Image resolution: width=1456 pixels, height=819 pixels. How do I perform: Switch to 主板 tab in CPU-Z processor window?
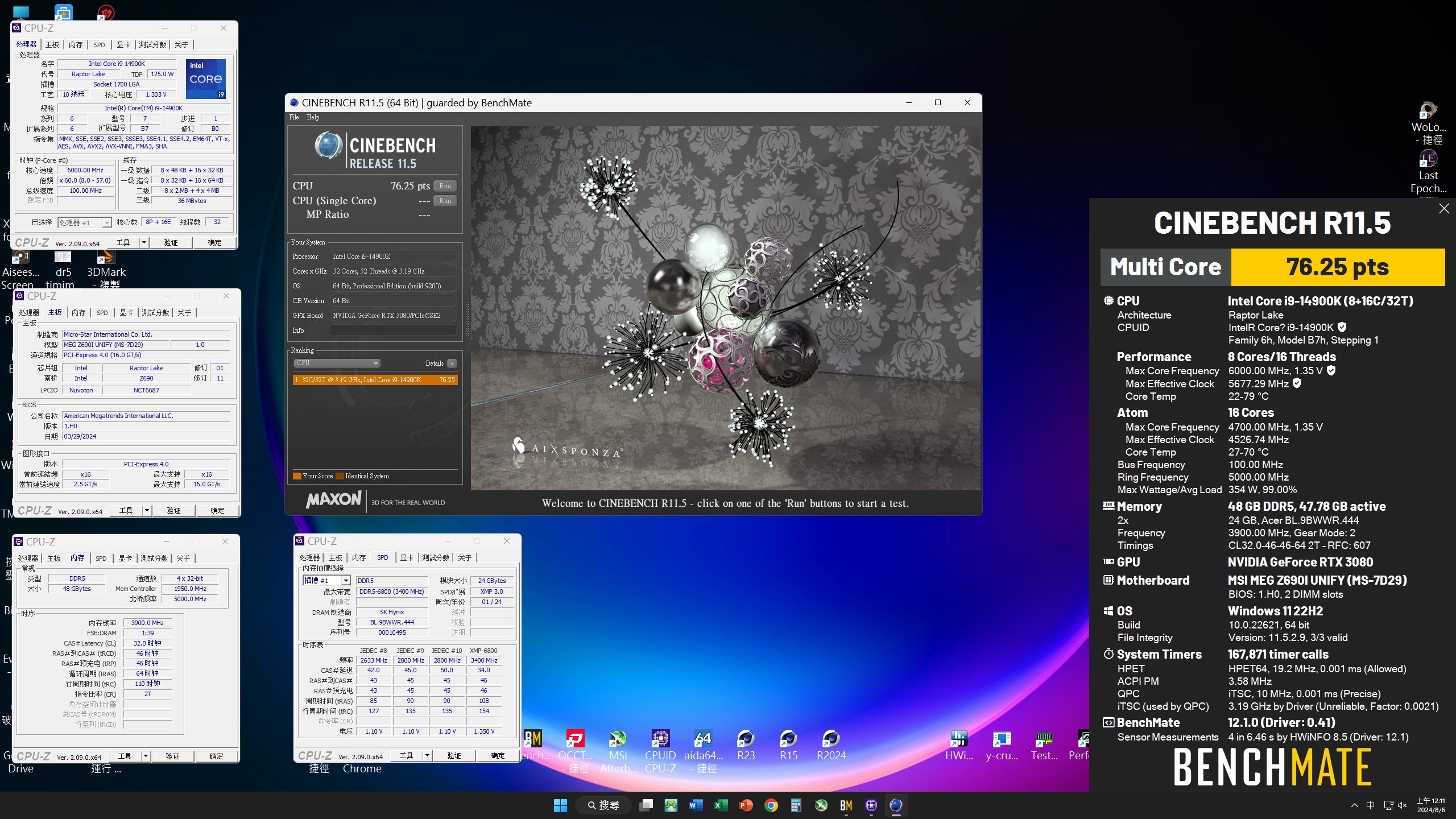coord(52,44)
